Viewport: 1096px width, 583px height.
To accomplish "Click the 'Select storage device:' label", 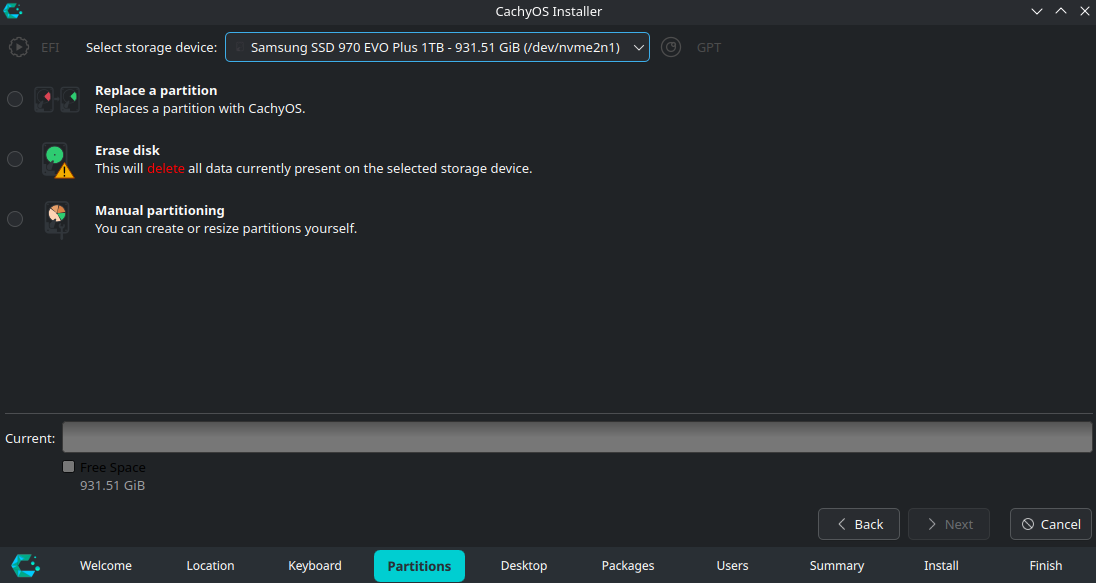I will tap(152, 48).
